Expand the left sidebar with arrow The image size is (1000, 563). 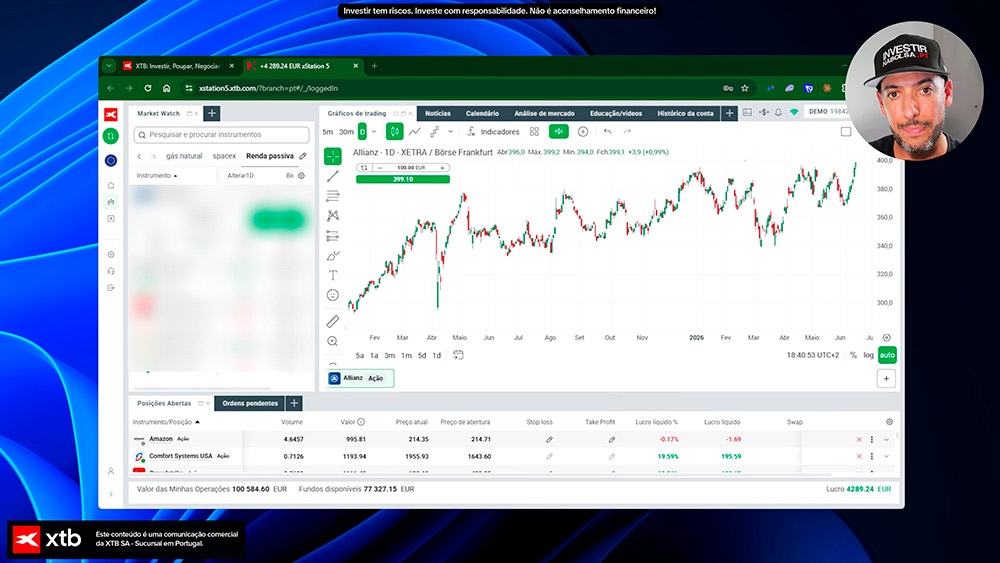click(111, 494)
